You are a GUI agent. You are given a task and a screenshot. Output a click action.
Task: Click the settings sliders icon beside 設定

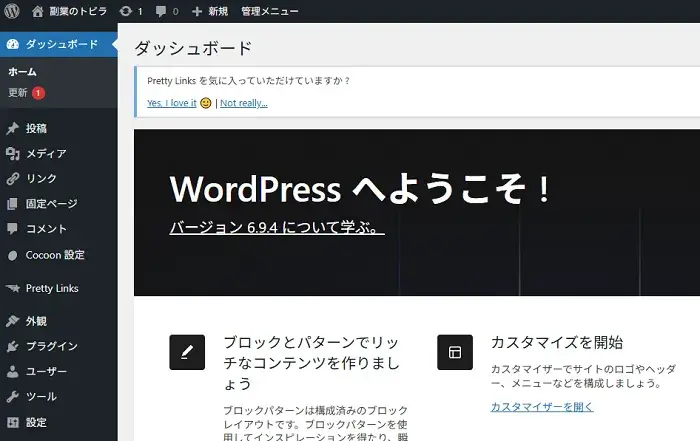pyautogui.click(x=13, y=422)
